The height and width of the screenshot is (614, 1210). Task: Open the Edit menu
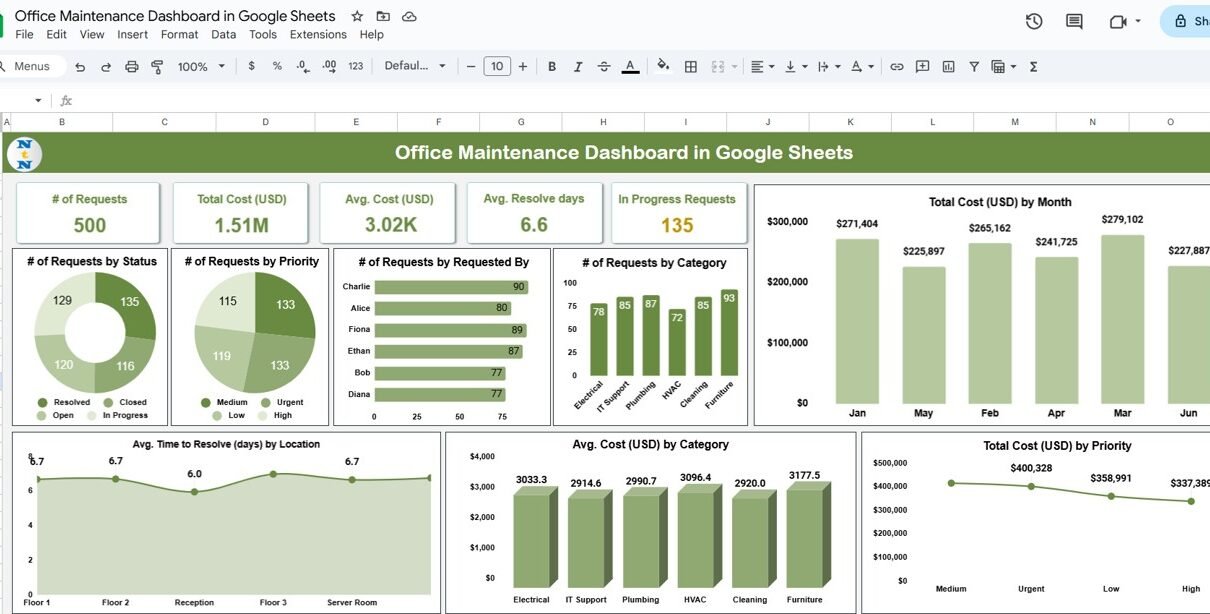point(57,35)
